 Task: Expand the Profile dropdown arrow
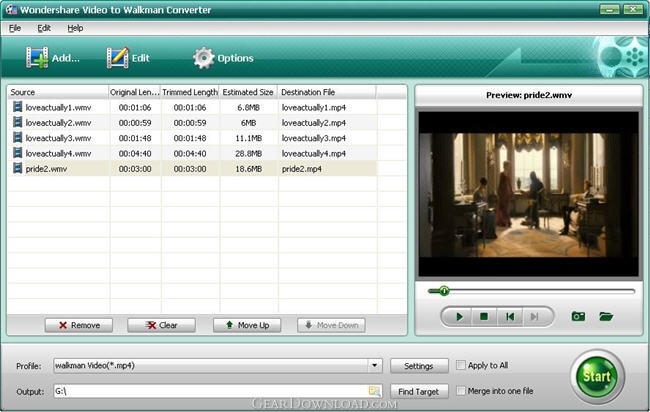374,366
